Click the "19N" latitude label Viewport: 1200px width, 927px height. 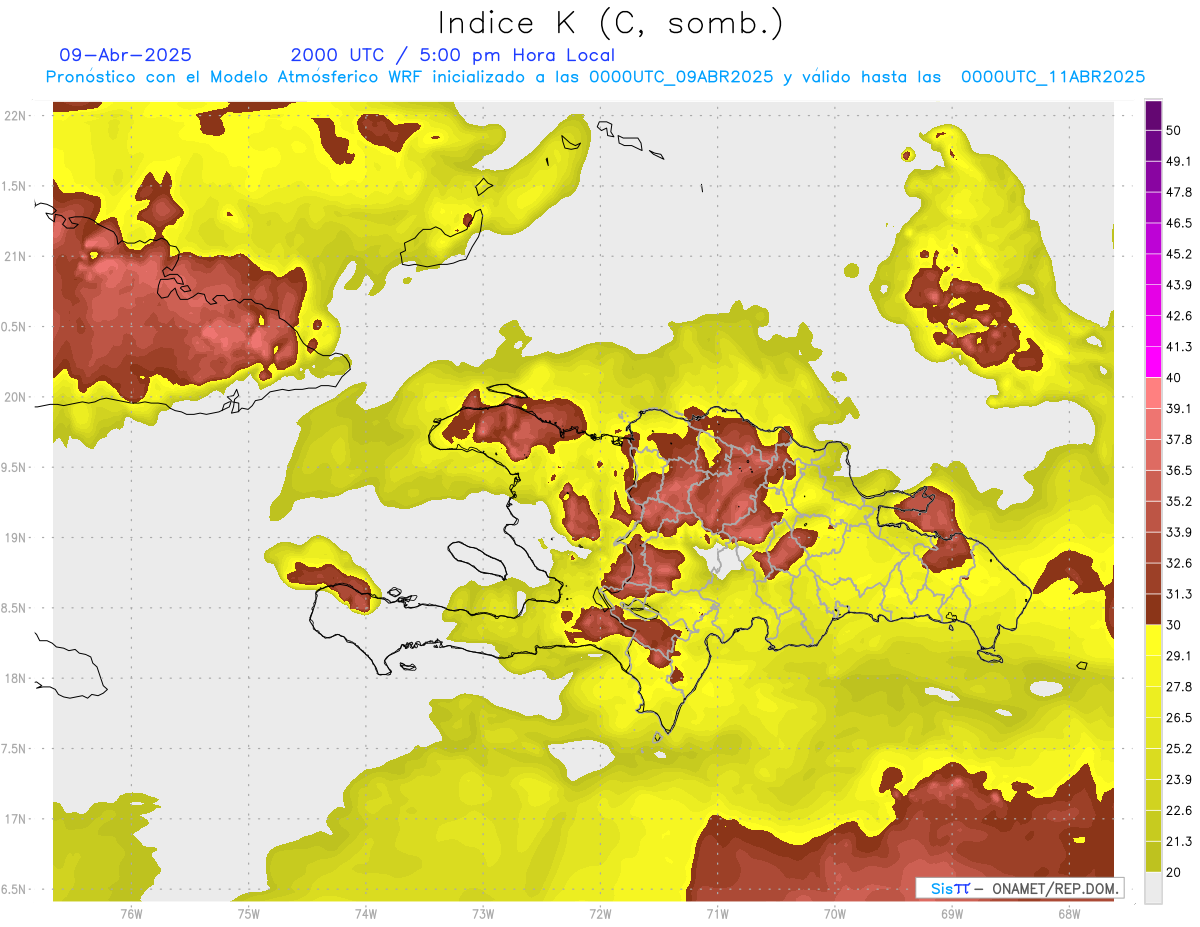(x=15, y=537)
